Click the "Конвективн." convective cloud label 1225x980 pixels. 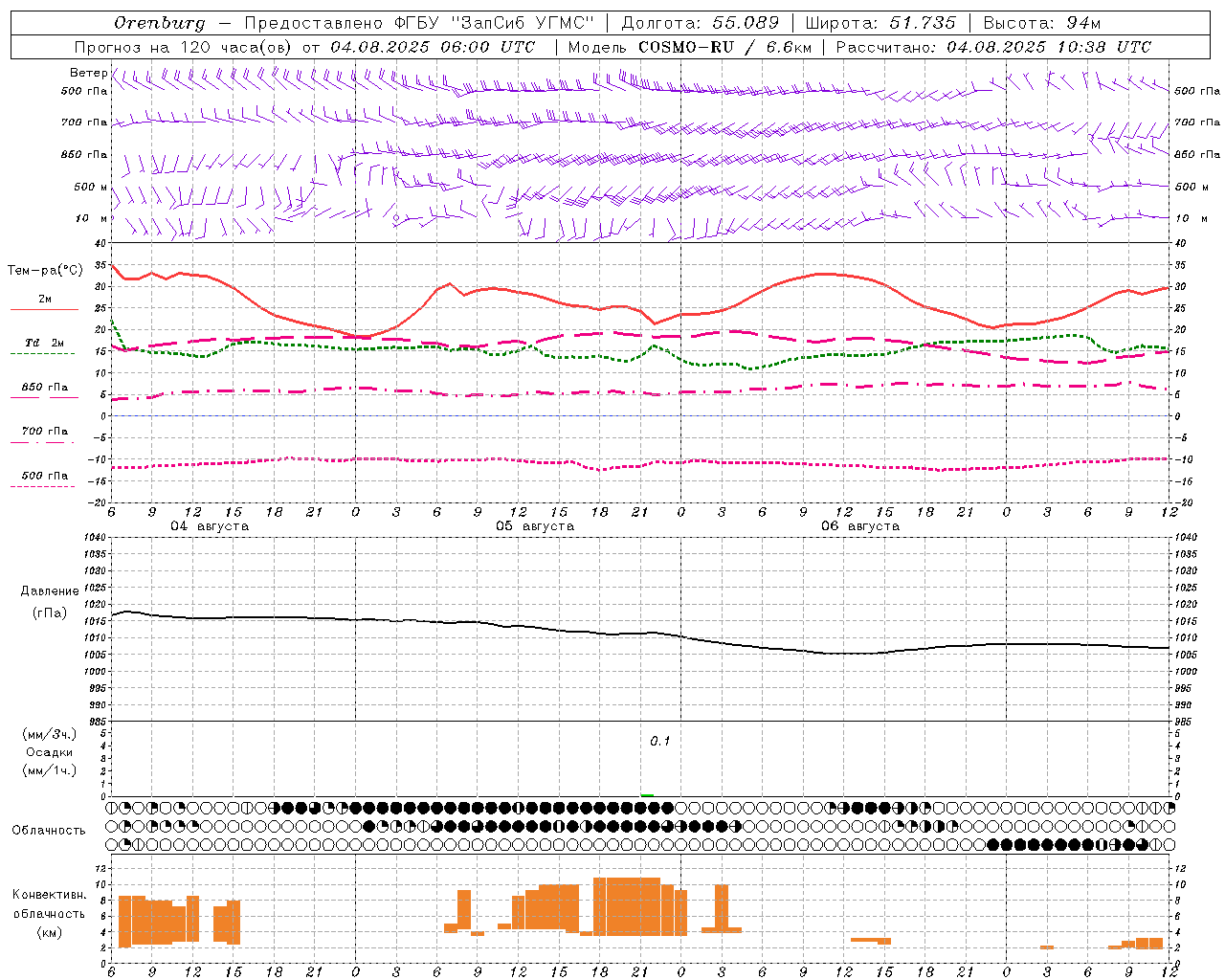(50, 895)
